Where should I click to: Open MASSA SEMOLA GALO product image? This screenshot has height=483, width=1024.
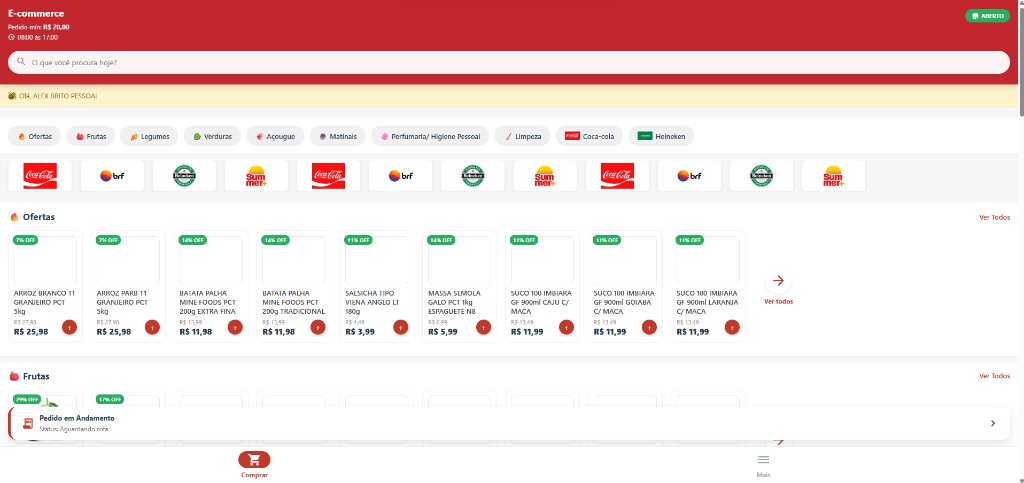click(x=459, y=260)
